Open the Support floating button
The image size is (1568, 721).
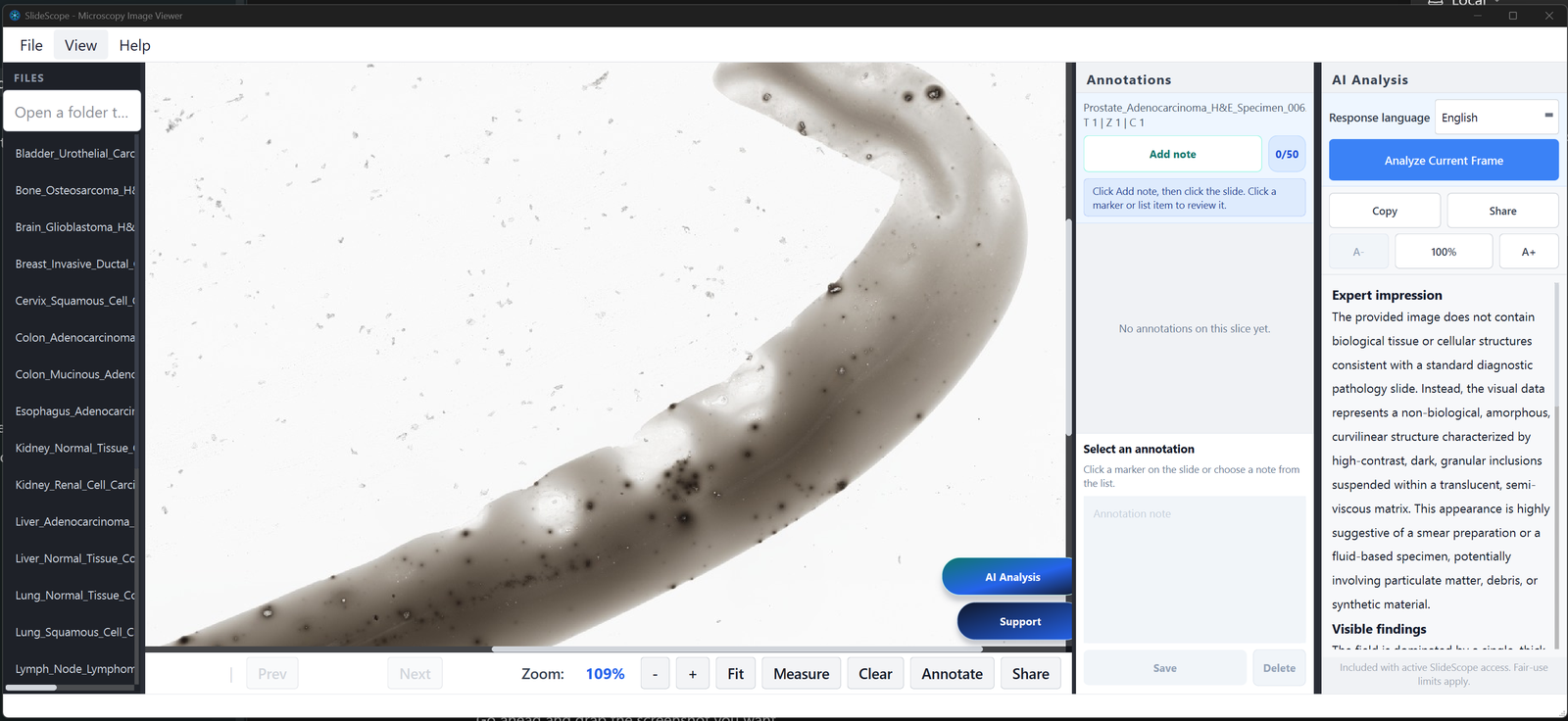click(x=1015, y=621)
